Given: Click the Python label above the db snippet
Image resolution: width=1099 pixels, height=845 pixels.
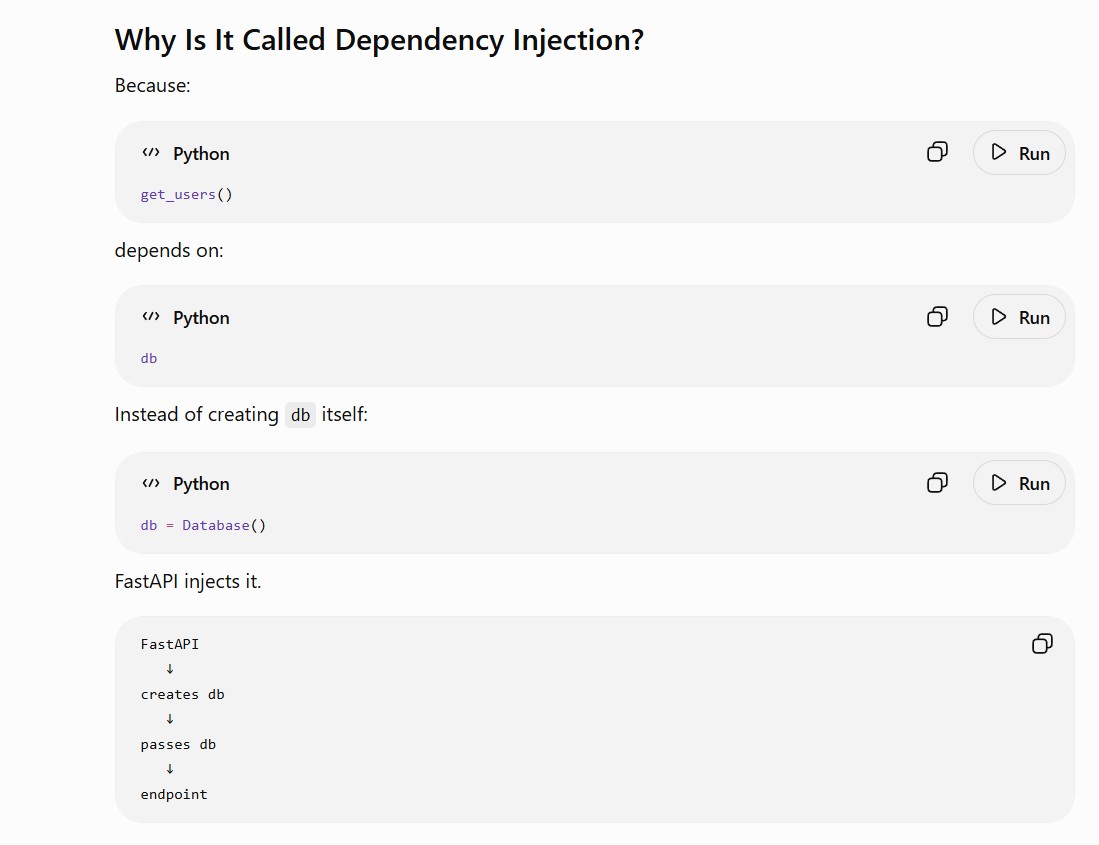Looking at the screenshot, I should tap(201, 317).
